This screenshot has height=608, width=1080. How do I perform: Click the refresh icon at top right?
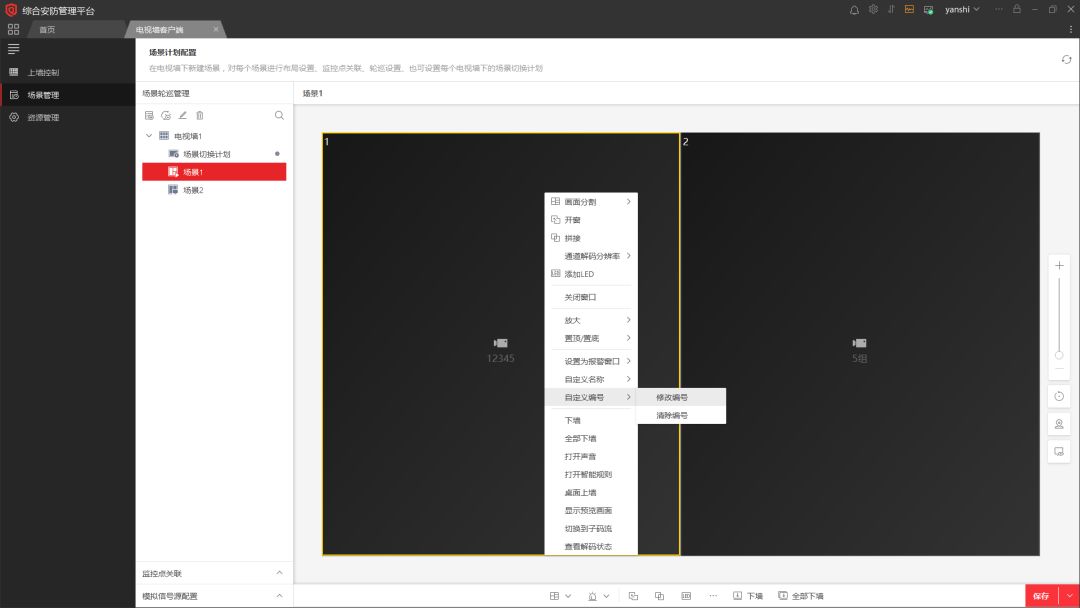point(1066,60)
